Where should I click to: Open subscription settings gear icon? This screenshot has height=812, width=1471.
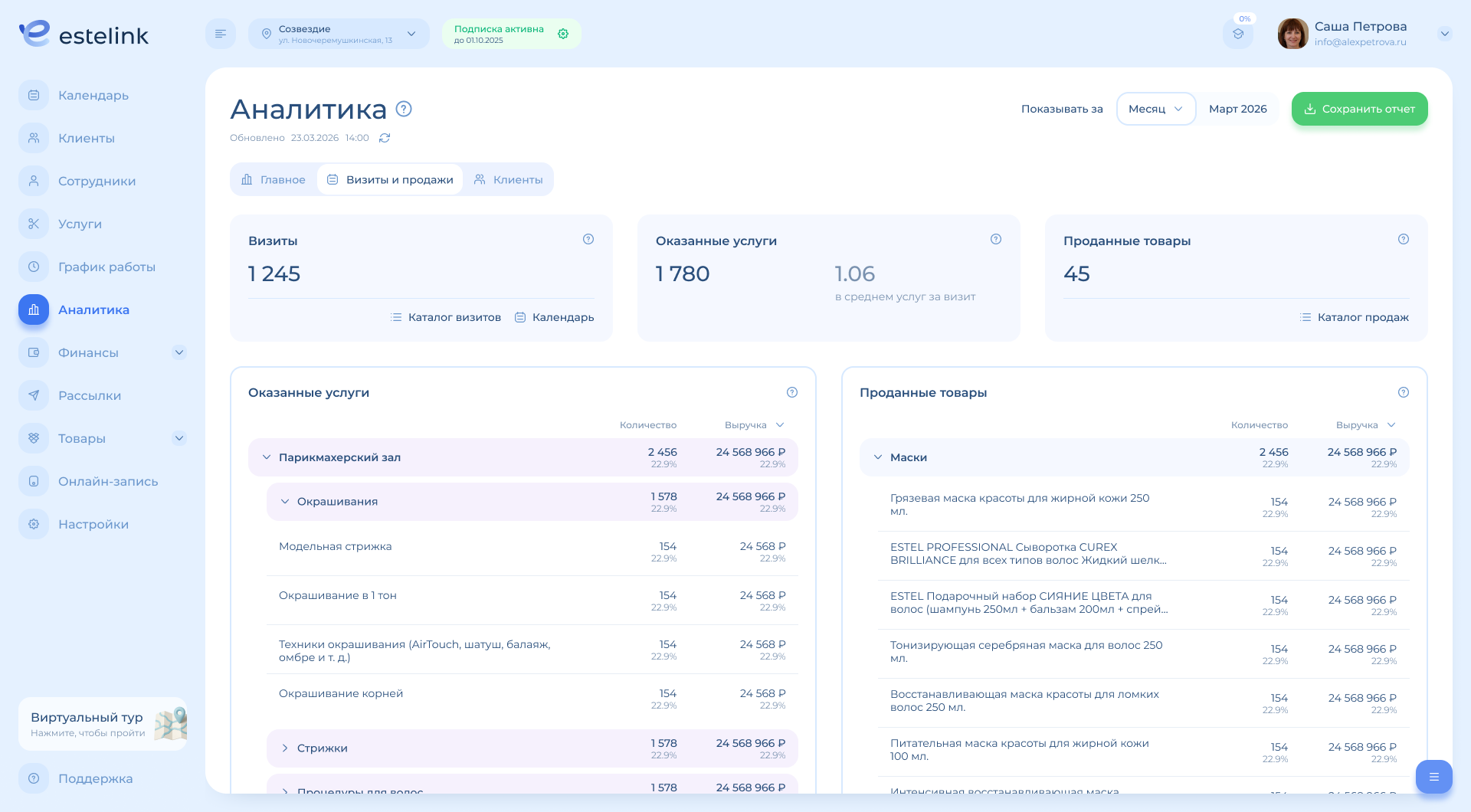click(x=563, y=34)
